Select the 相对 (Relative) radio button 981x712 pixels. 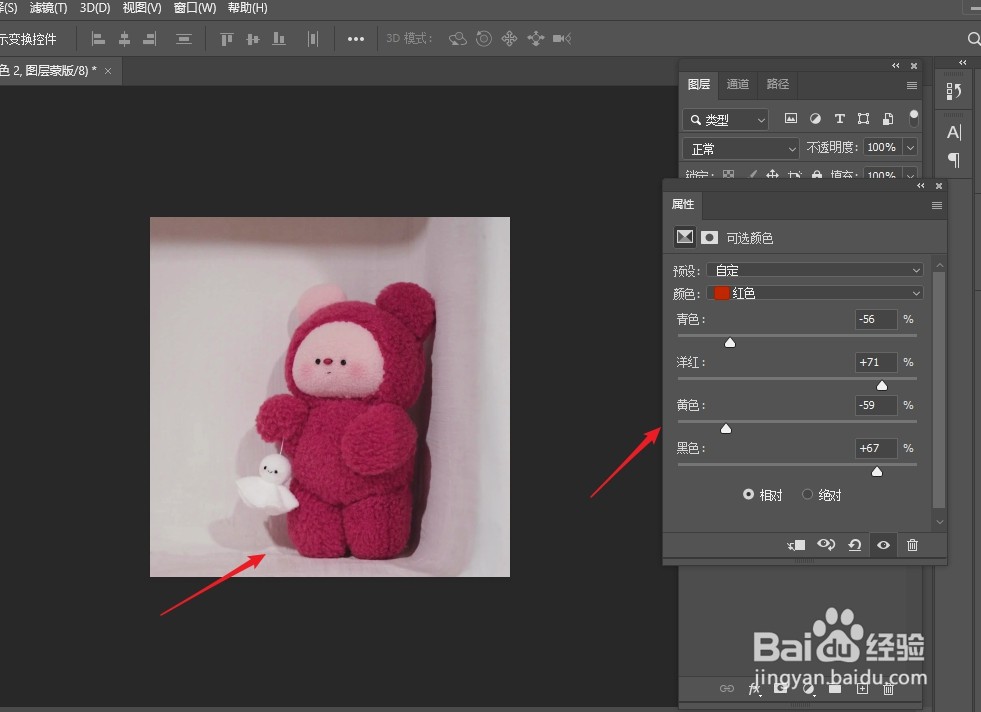point(748,494)
